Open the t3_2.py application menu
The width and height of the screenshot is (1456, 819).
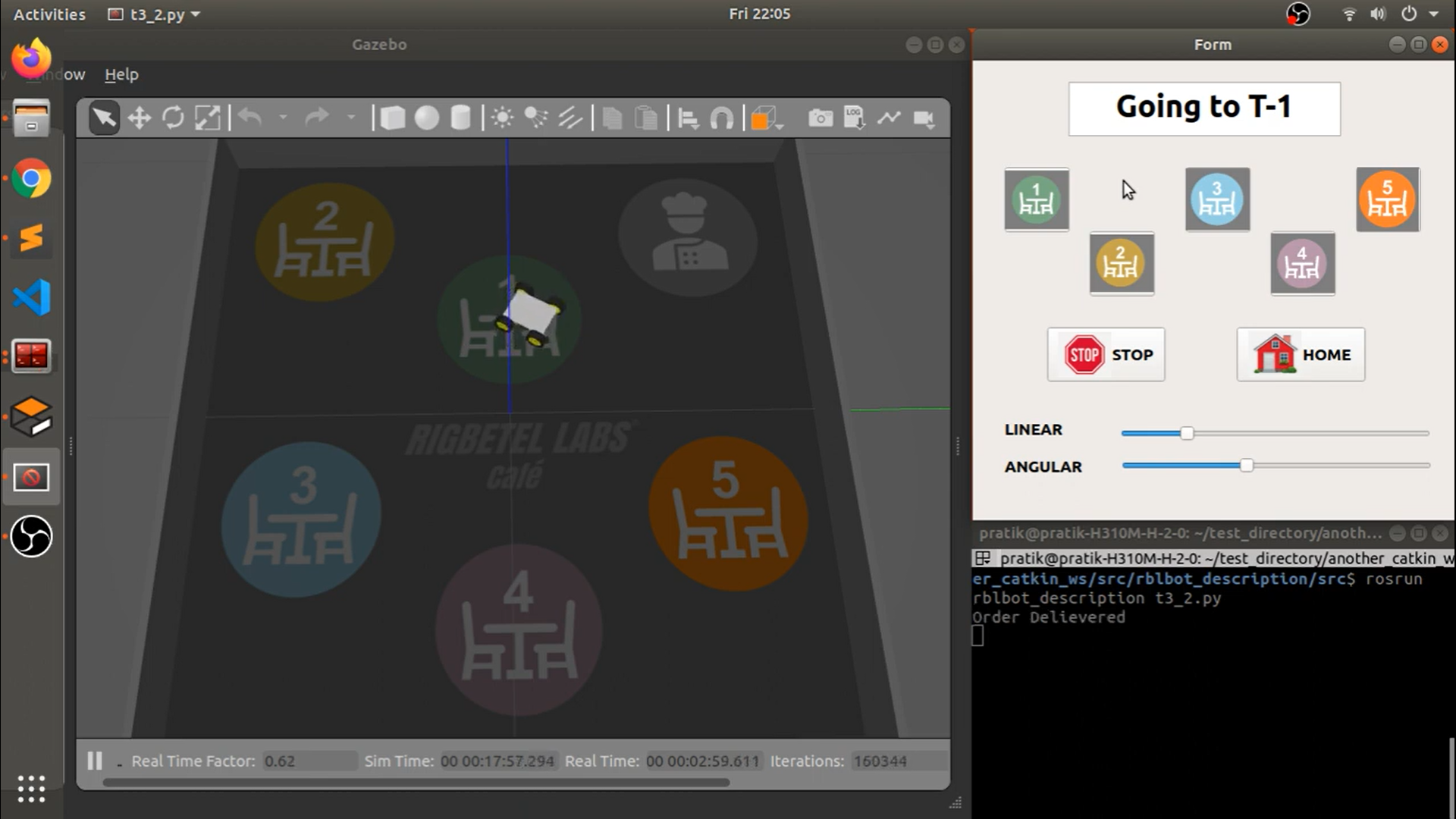(154, 14)
